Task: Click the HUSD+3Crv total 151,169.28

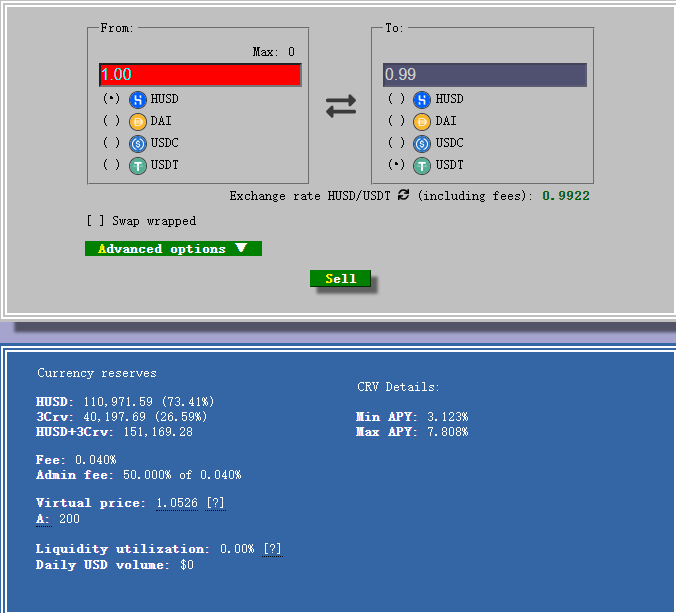Action: coord(158,432)
